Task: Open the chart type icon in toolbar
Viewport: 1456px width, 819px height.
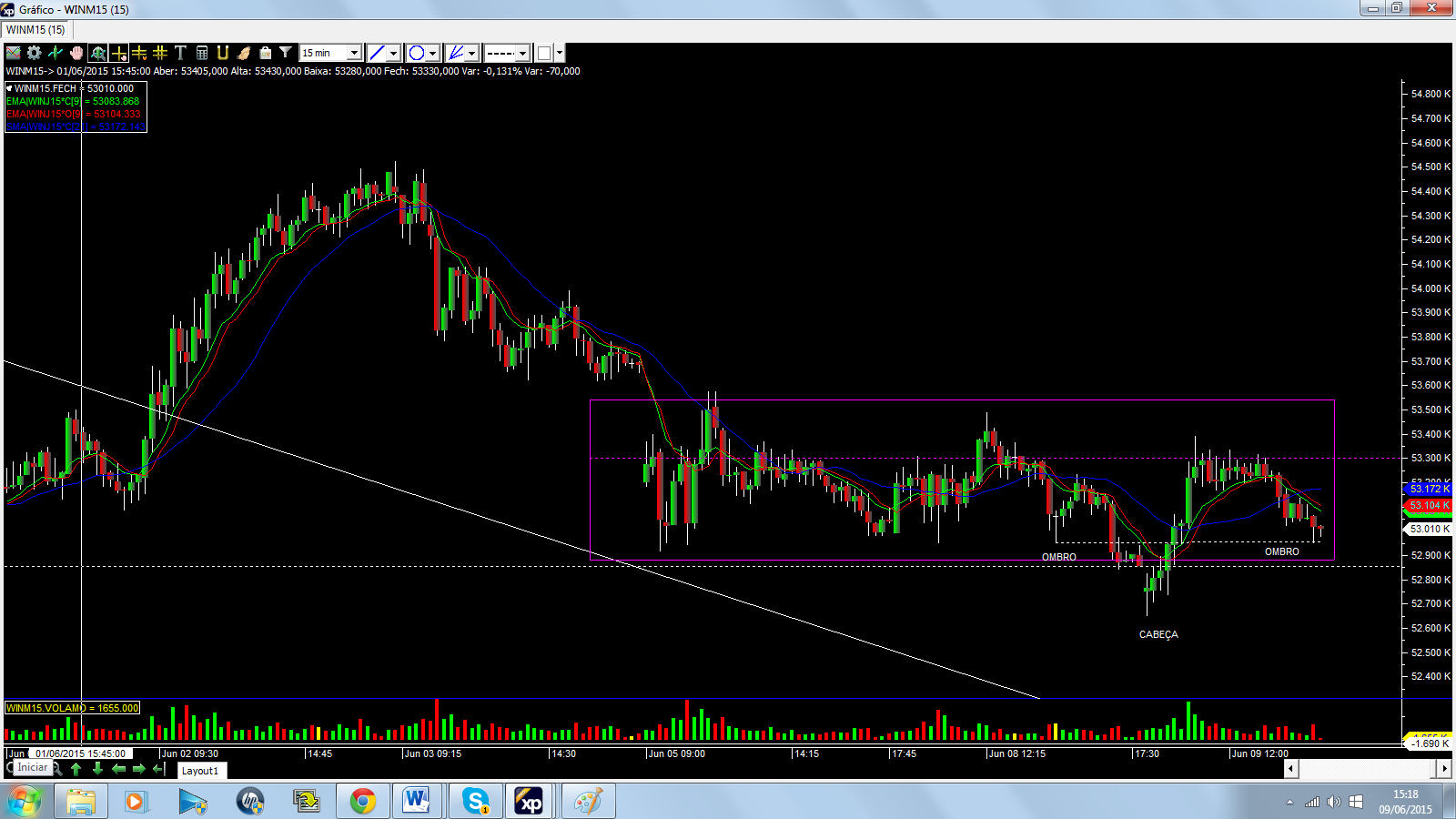Action: [13, 53]
